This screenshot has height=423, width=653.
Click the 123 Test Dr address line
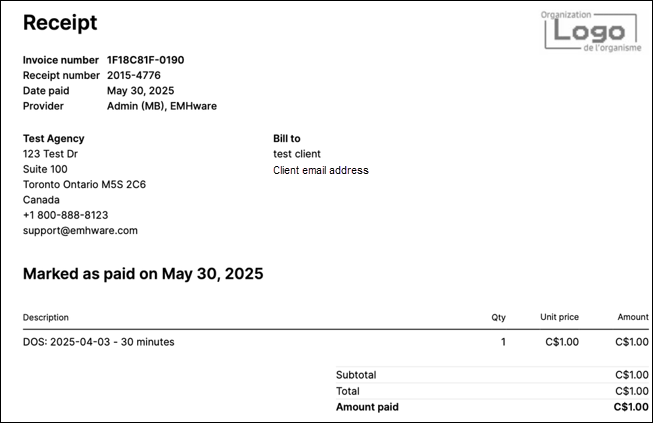point(50,154)
